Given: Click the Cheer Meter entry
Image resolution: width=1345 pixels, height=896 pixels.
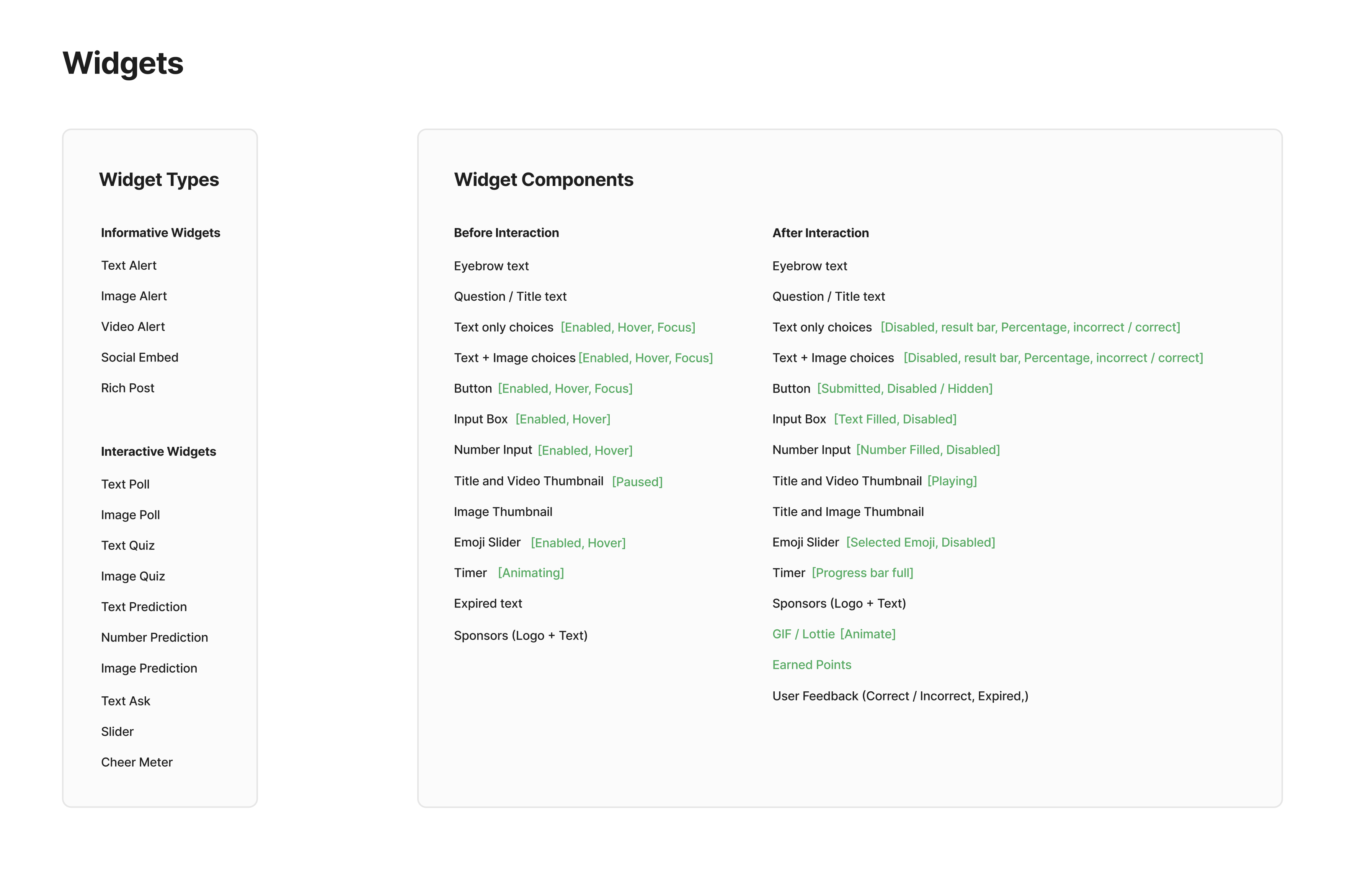Looking at the screenshot, I should coord(137,762).
